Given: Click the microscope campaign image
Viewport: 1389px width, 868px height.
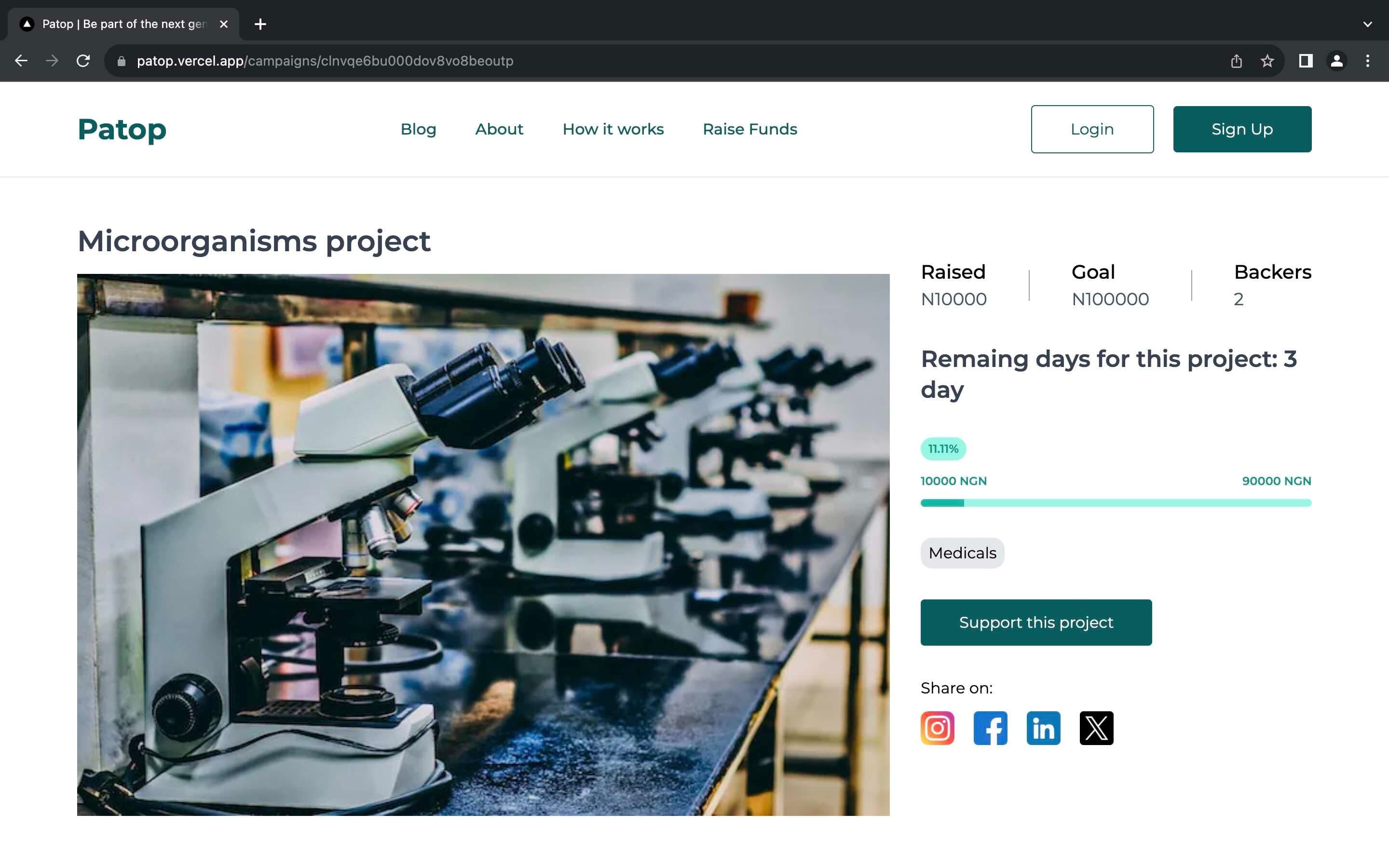Looking at the screenshot, I should click(x=483, y=544).
